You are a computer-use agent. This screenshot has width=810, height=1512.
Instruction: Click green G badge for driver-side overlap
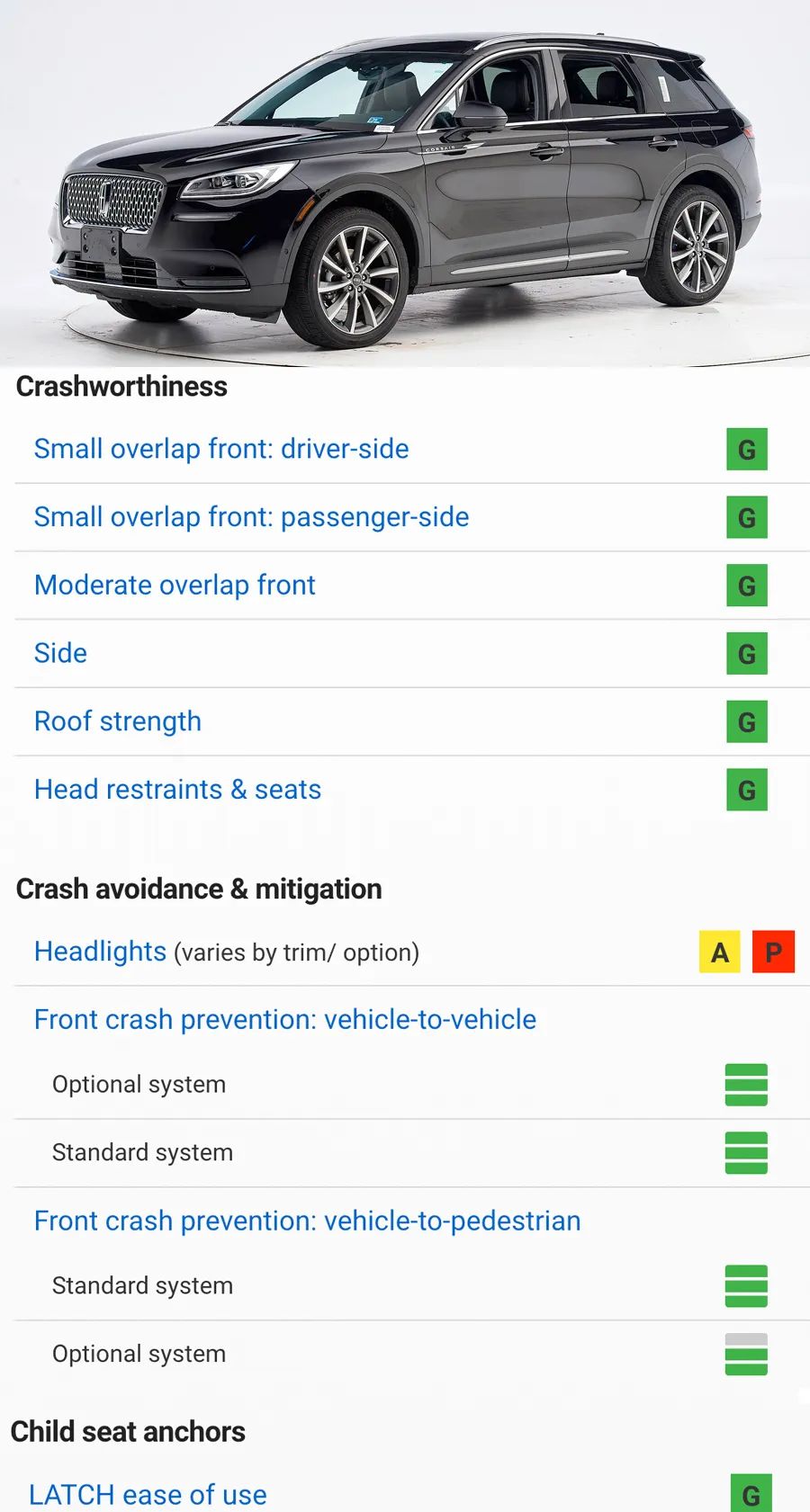[747, 450]
